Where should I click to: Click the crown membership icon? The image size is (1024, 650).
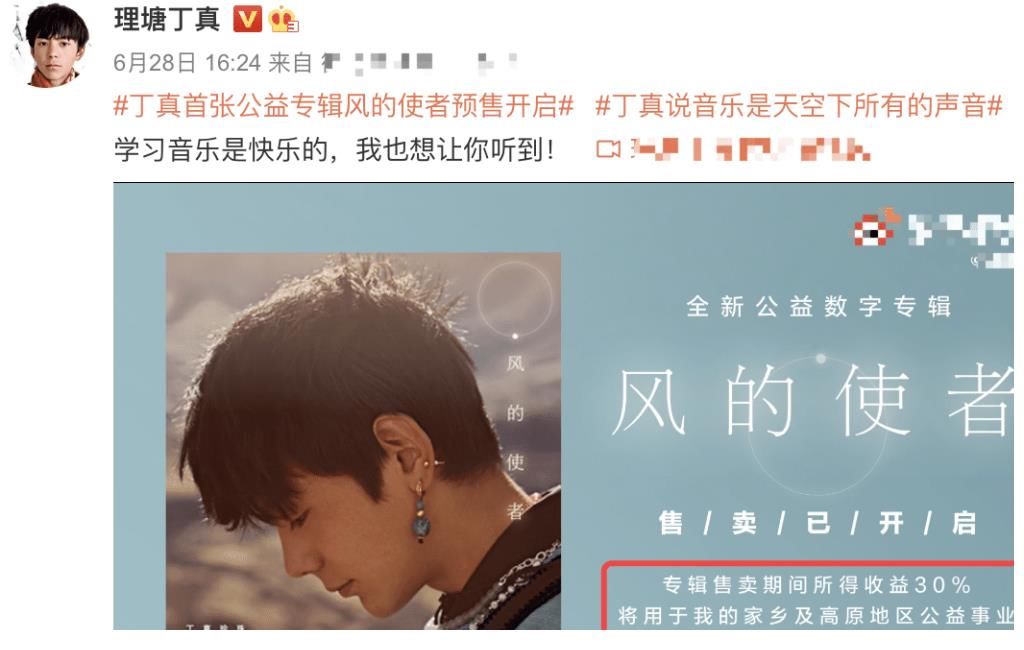(283, 20)
